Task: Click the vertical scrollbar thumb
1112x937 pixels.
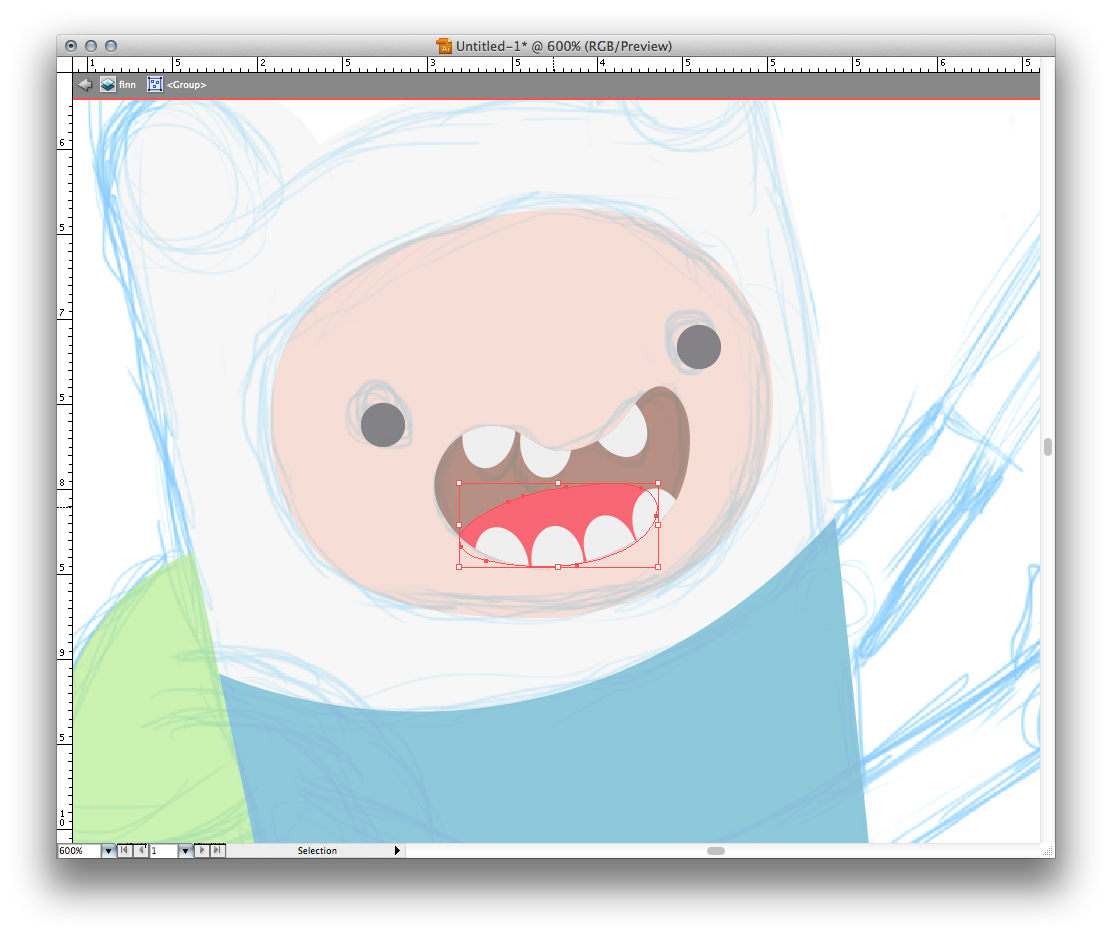Action: (x=1047, y=447)
